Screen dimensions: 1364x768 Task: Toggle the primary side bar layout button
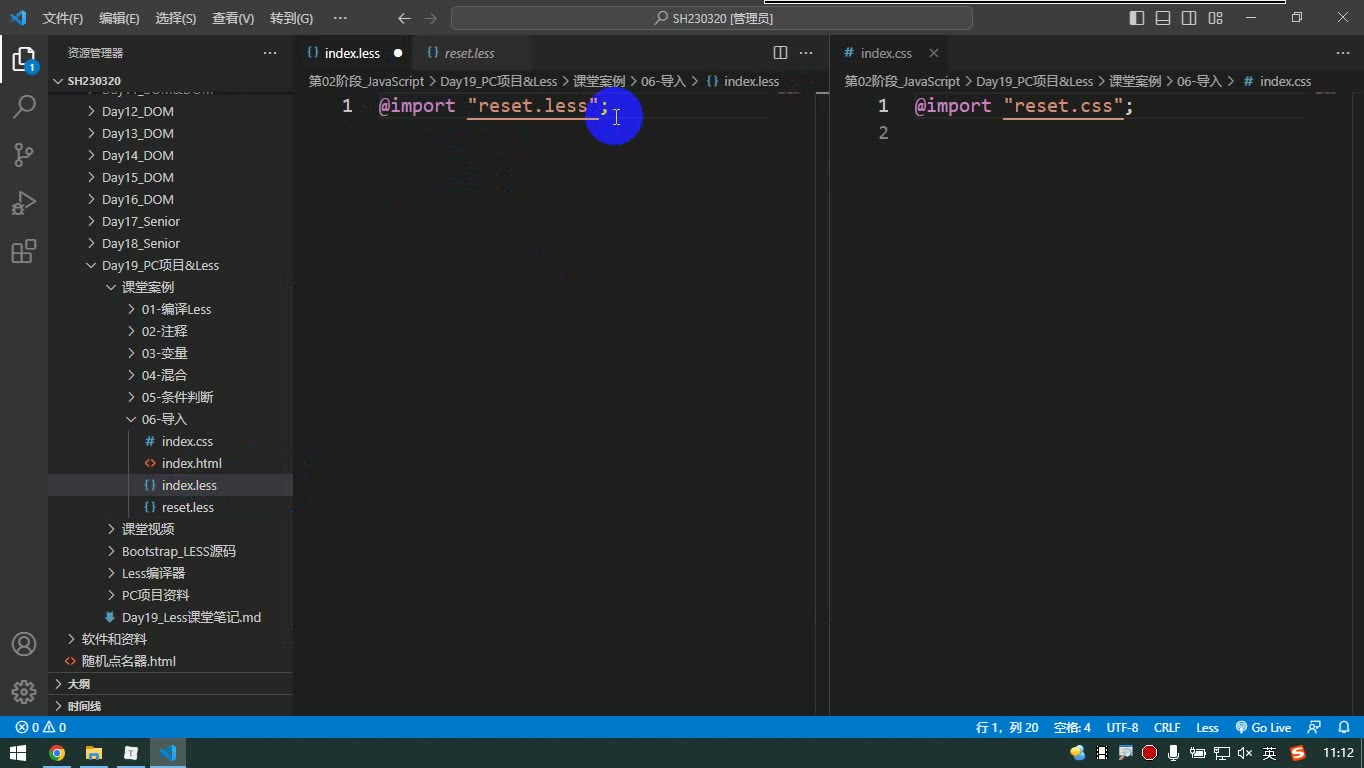tap(1137, 18)
